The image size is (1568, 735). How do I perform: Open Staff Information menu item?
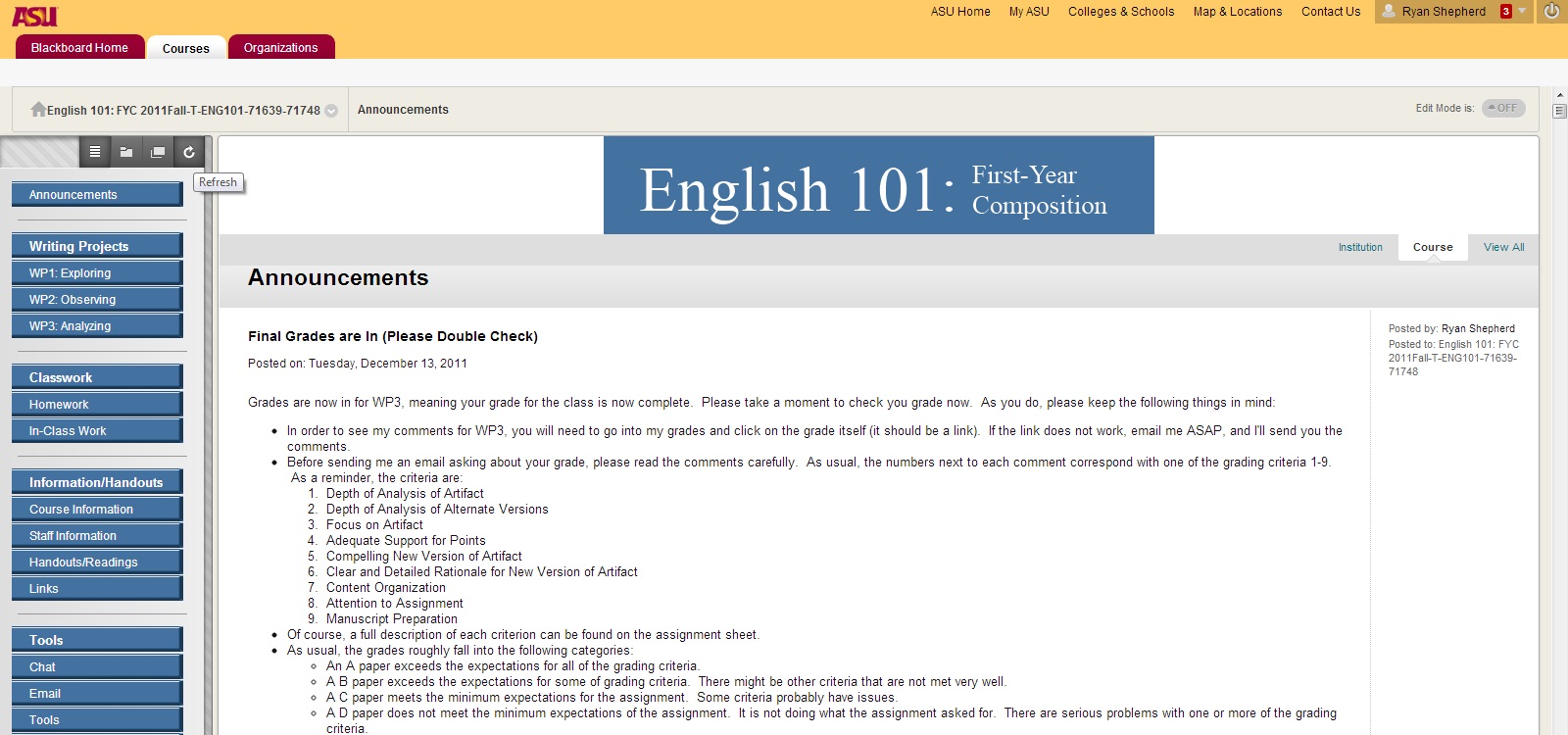(97, 535)
